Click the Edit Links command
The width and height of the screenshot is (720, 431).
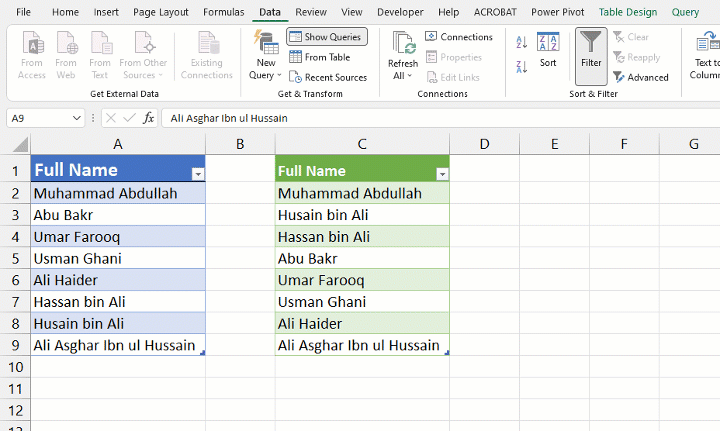point(453,77)
